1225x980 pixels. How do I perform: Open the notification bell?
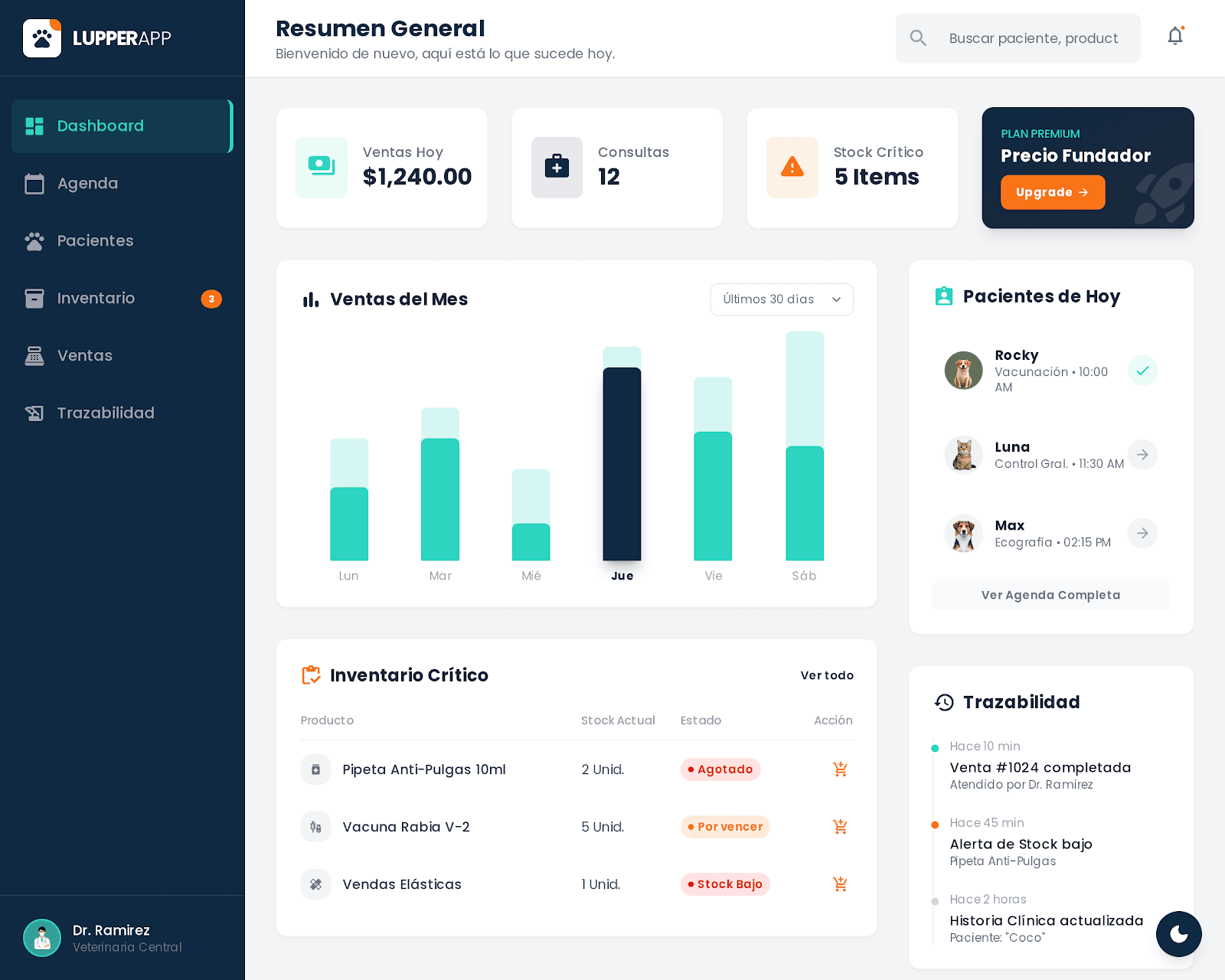(1175, 36)
